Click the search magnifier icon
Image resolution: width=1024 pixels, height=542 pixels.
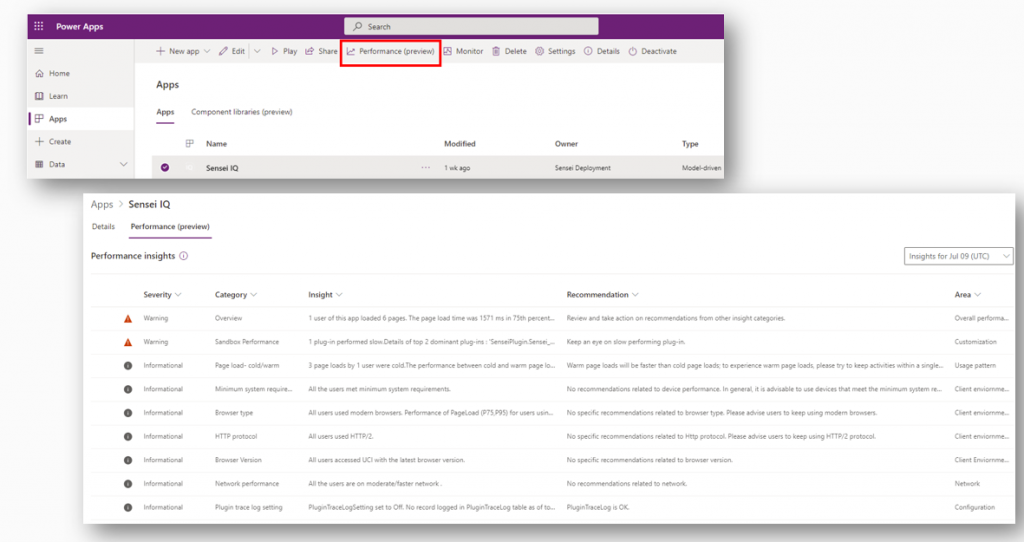[357, 26]
